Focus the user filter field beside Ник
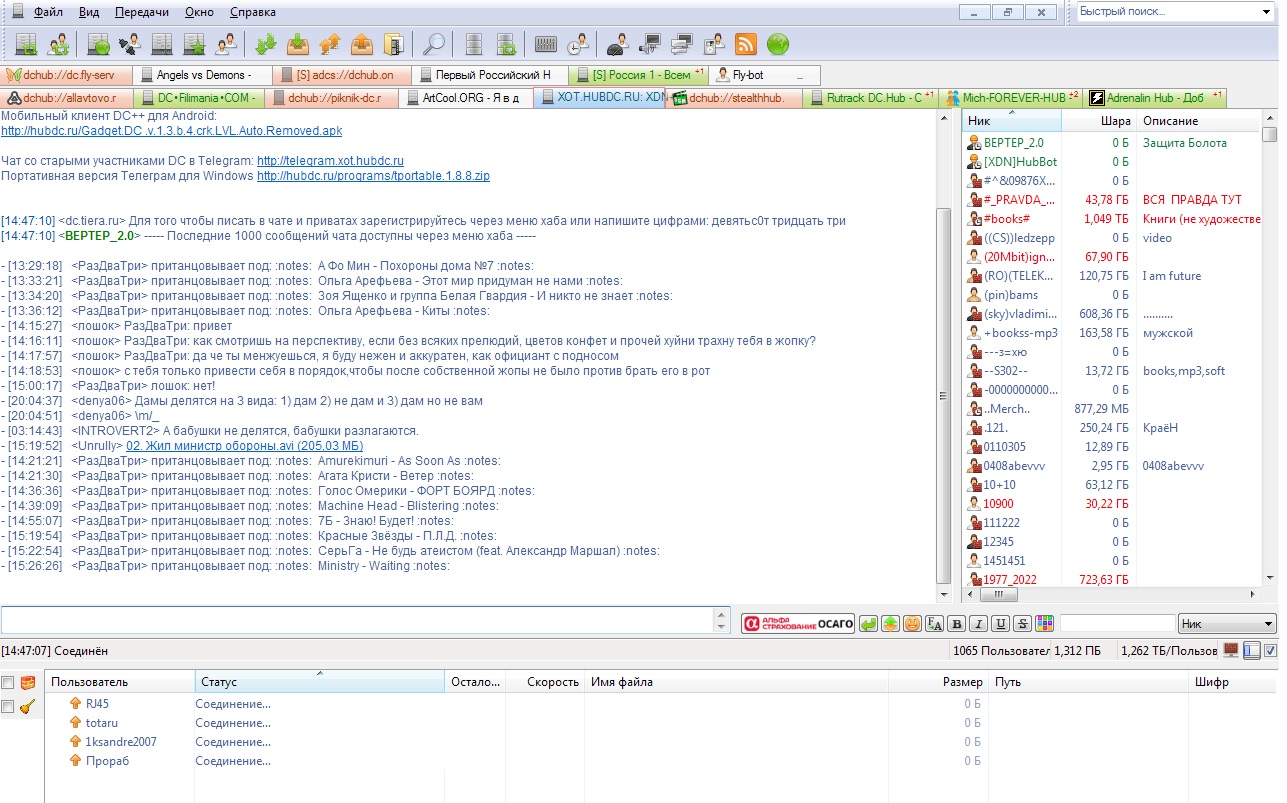Image resolution: width=1287 pixels, height=803 pixels. [x=1117, y=624]
